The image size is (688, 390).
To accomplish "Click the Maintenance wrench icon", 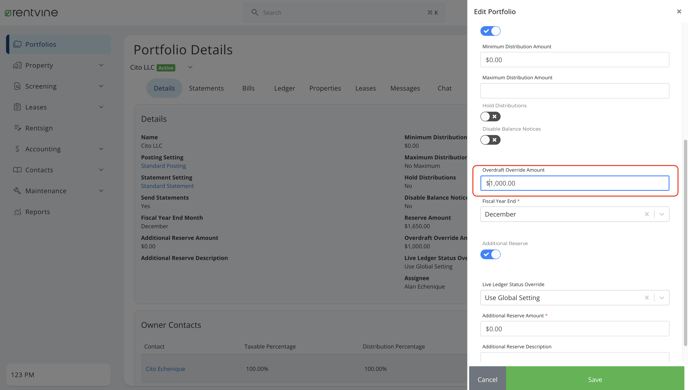I will (18, 191).
